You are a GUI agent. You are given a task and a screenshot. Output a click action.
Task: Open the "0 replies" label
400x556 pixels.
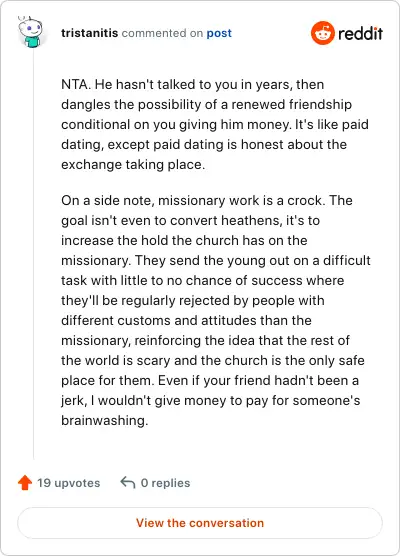pyautogui.click(x=165, y=483)
